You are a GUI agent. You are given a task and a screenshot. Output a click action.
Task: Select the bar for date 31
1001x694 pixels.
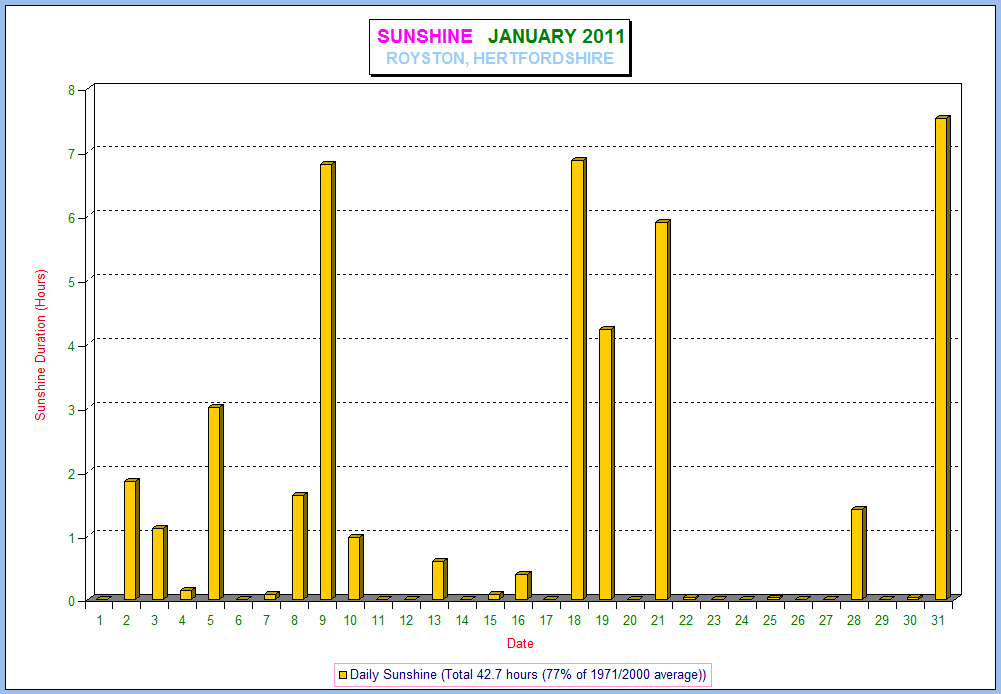pyautogui.click(x=943, y=358)
